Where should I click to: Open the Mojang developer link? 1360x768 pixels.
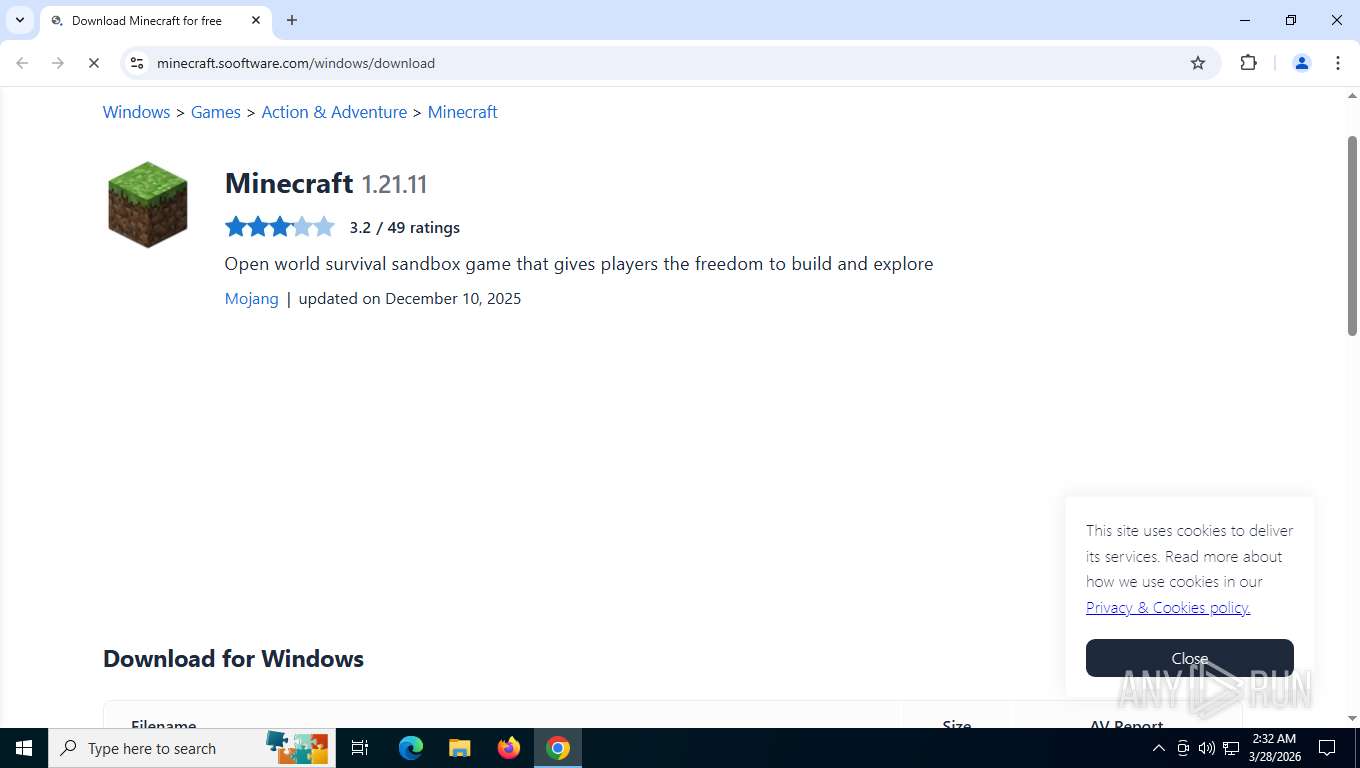click(252, 298)
